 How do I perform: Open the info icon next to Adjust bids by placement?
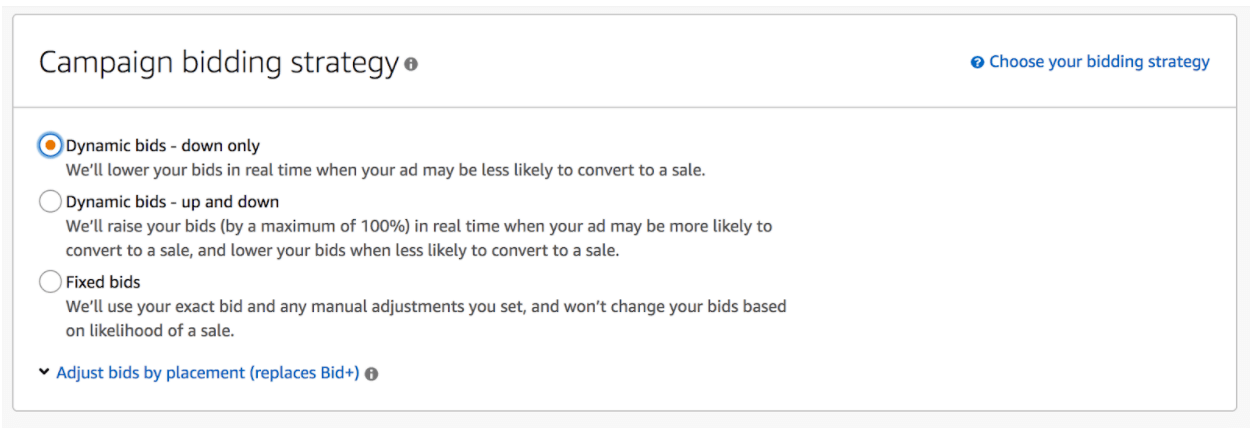(371, 374)
